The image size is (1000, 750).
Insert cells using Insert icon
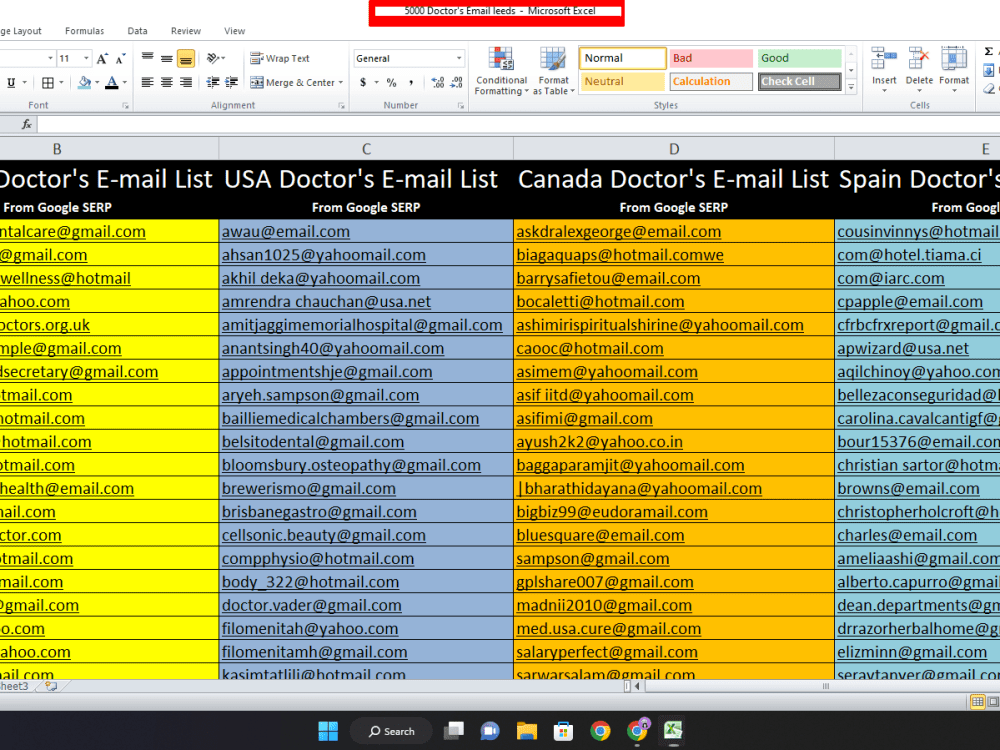(x=884, y=59)
